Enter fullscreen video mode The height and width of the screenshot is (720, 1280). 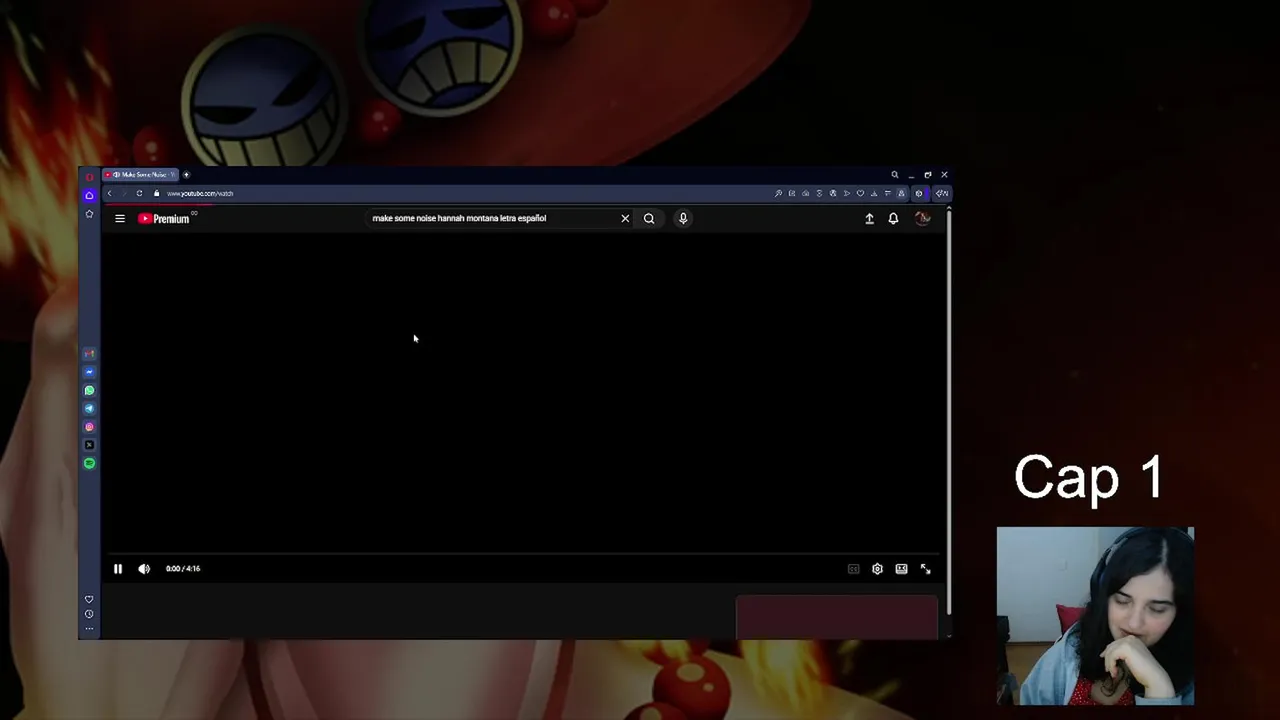(x=925, y=569)
